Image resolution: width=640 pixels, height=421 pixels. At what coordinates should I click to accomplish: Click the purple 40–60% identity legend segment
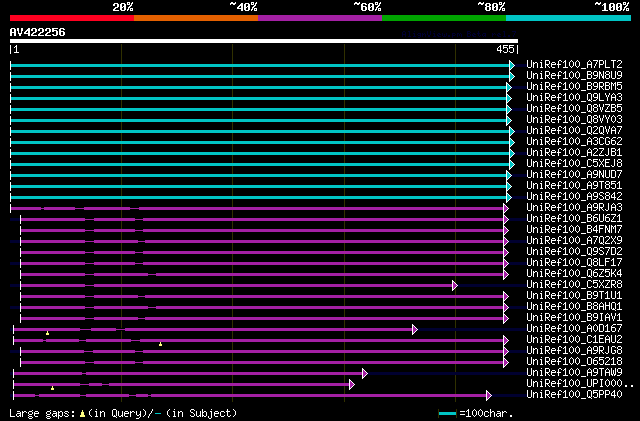tap(320, 18)
